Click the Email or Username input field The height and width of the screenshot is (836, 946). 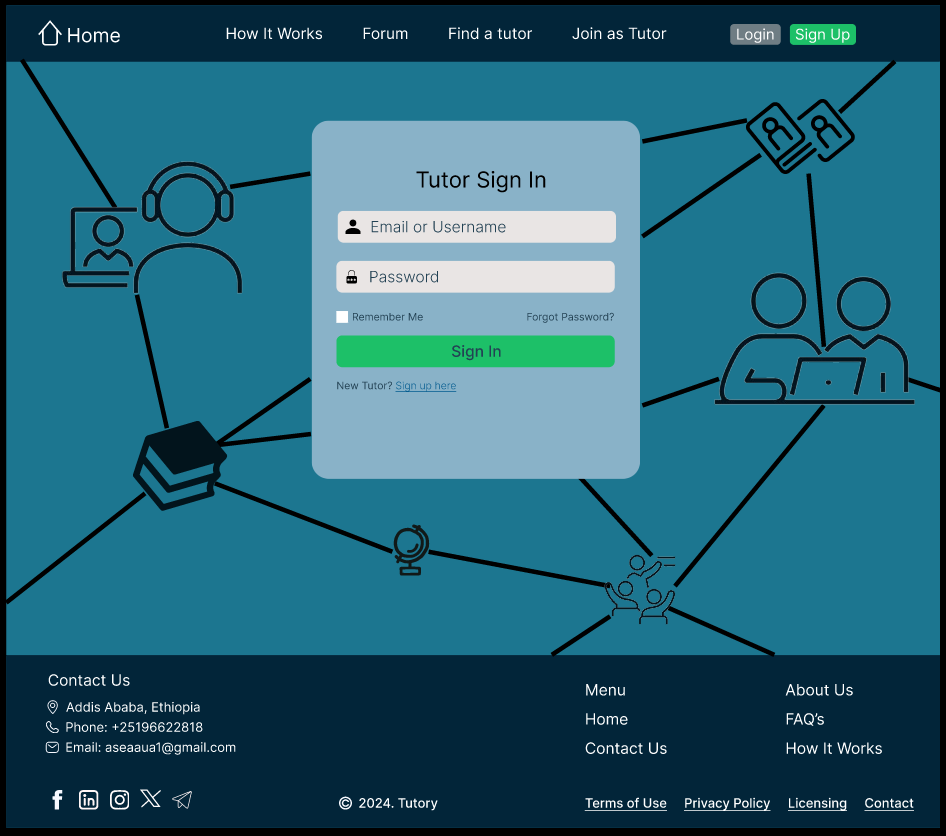pos(475,227)
